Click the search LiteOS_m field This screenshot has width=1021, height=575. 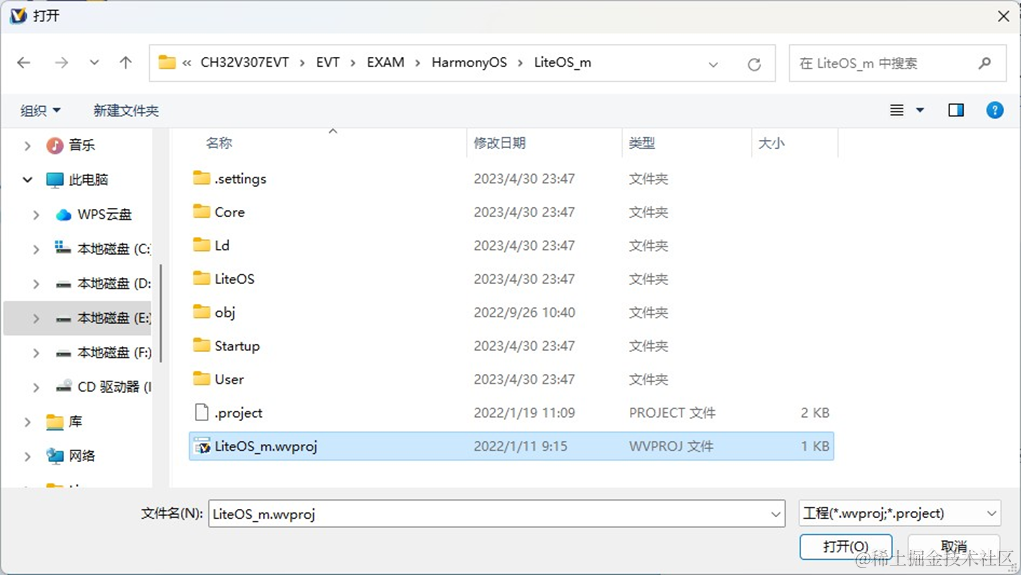point(897,63)
